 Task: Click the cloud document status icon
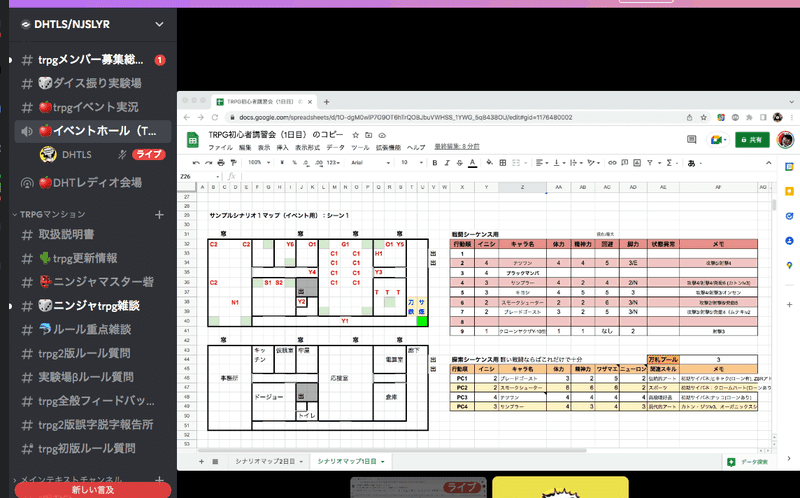[382, 135]
